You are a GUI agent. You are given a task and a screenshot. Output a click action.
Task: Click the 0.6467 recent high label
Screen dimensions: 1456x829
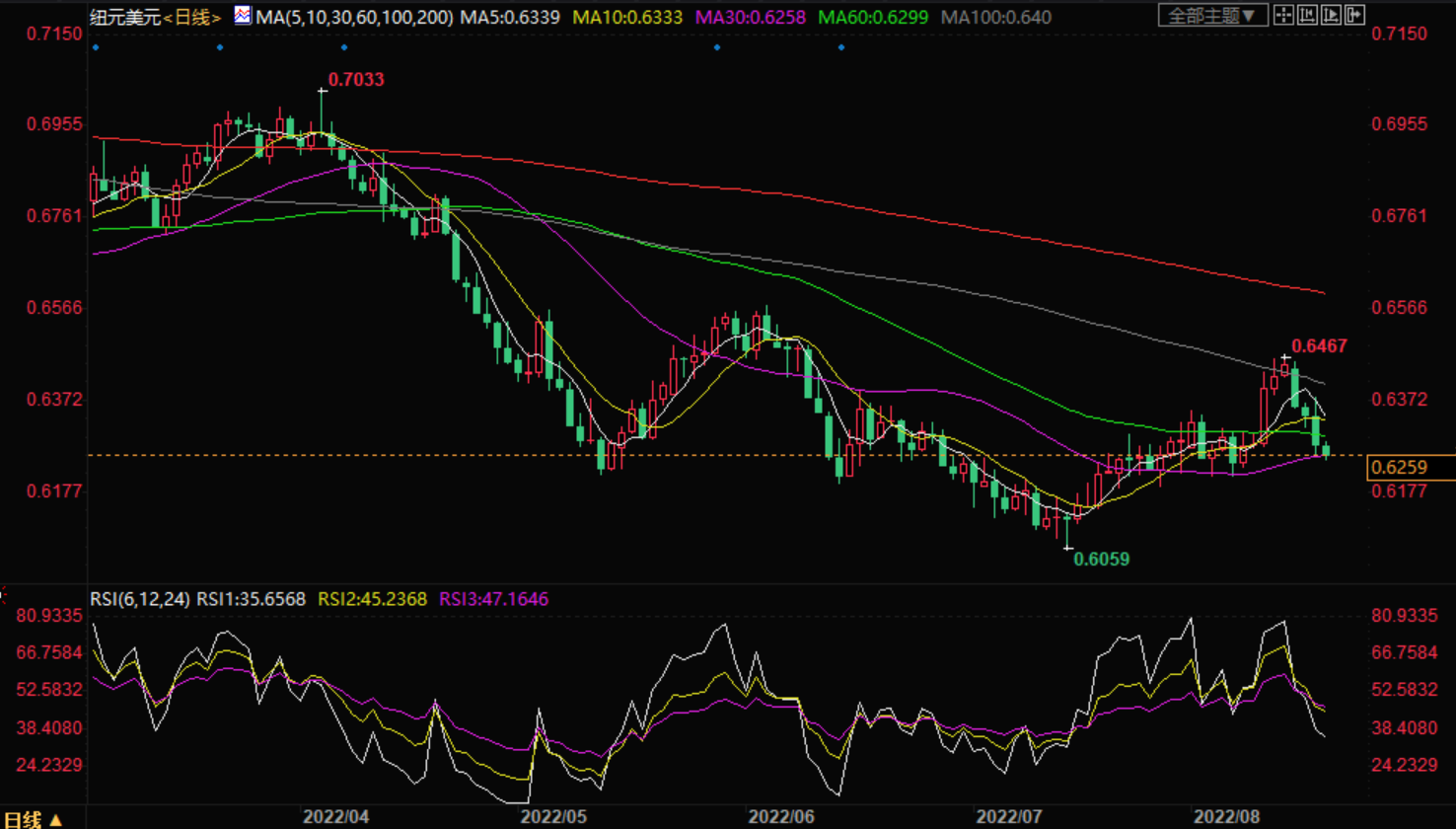(x=1320, y=345)
